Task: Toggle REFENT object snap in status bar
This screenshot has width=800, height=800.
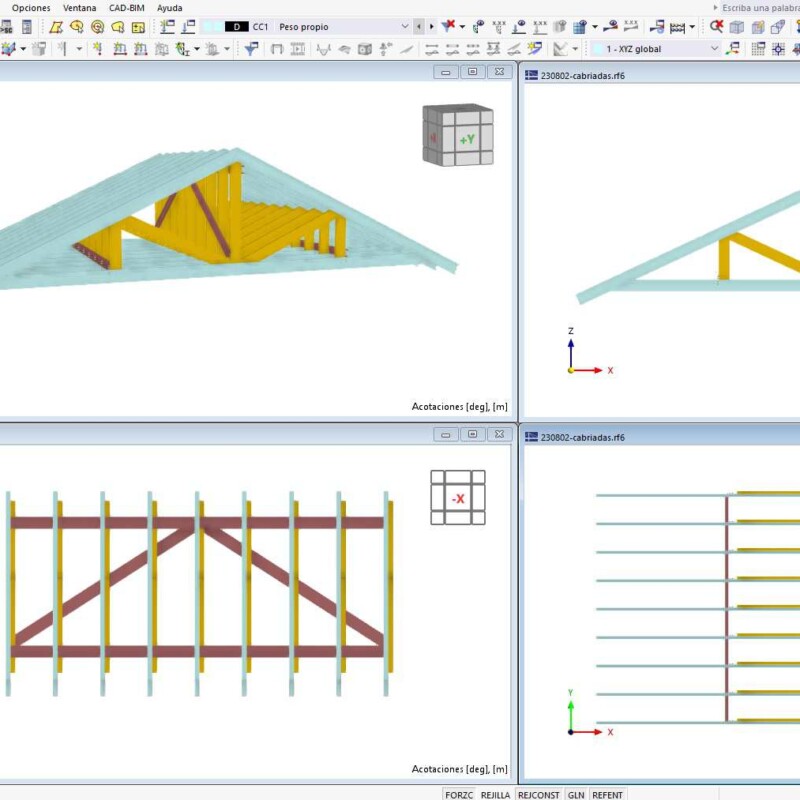Action: 607,794
